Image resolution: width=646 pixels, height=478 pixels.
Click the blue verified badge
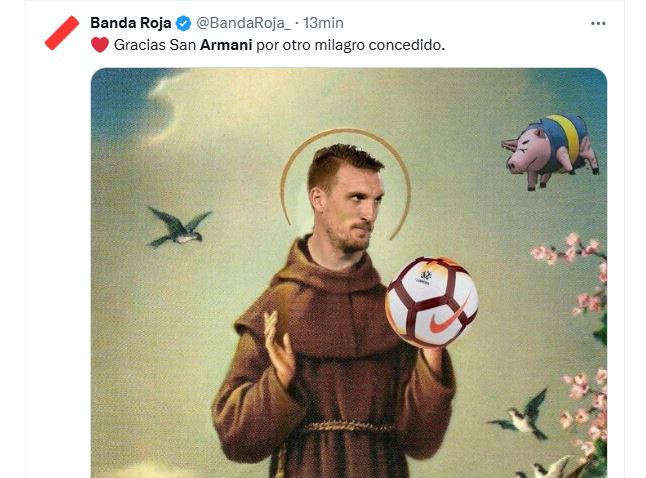[183, 23]
